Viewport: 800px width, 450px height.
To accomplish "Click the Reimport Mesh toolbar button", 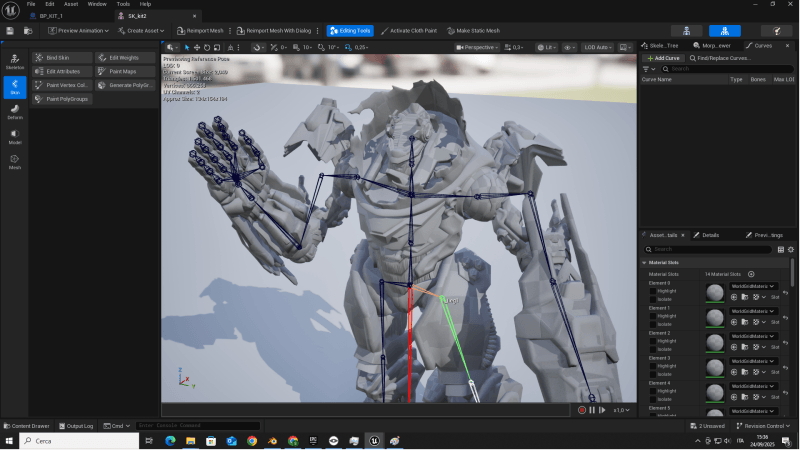I will [x=204, y=31].
